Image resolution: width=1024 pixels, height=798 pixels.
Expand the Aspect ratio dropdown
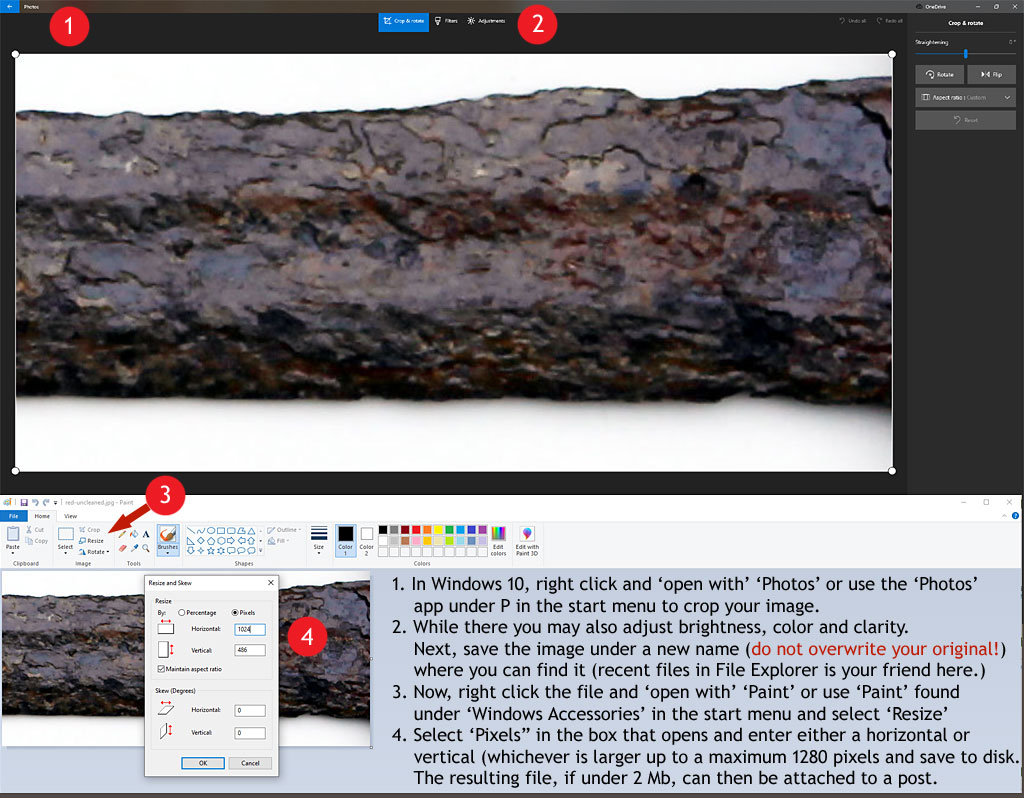965,97
